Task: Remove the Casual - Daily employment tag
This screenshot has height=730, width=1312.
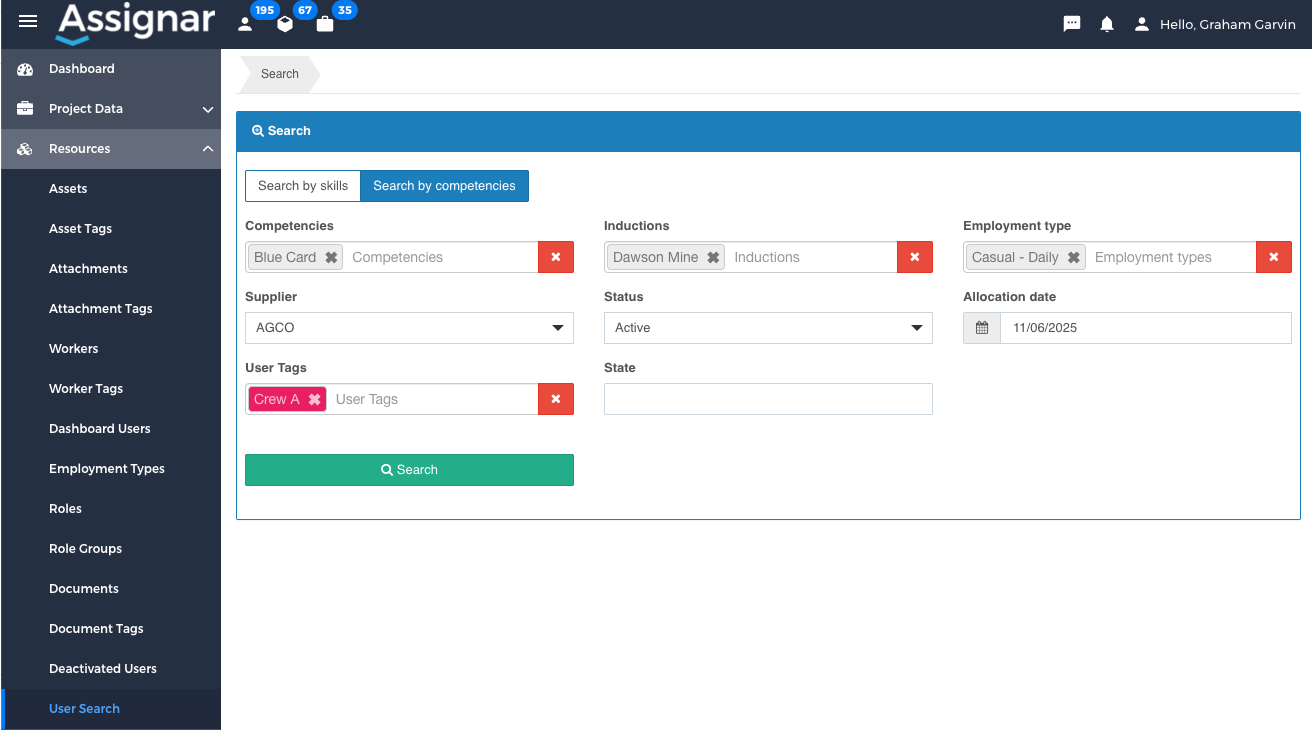Action: 1073,257
